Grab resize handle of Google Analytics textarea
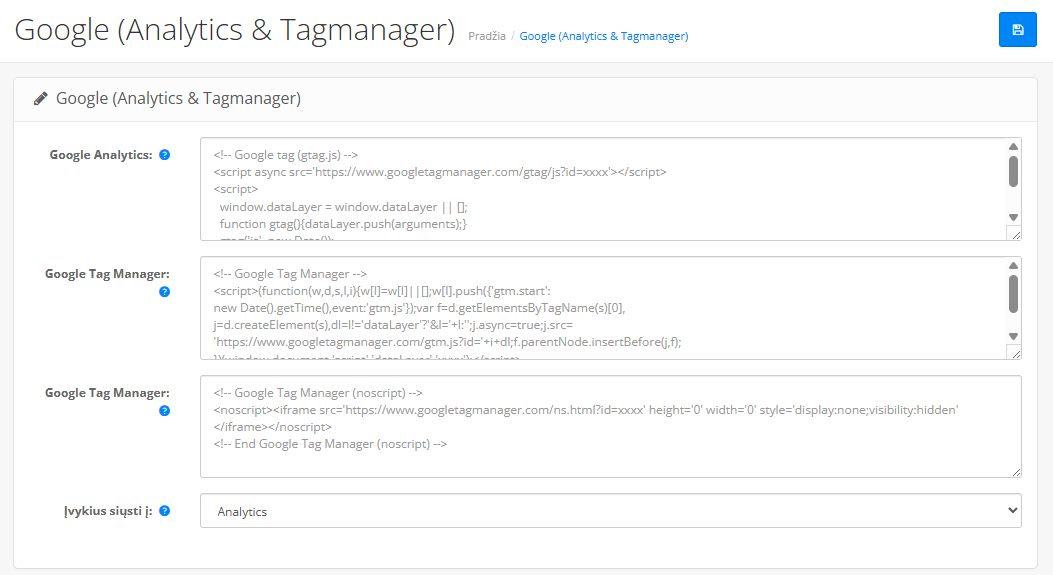The width and height of the screenshot is (1053, 575). [1015, 234]
